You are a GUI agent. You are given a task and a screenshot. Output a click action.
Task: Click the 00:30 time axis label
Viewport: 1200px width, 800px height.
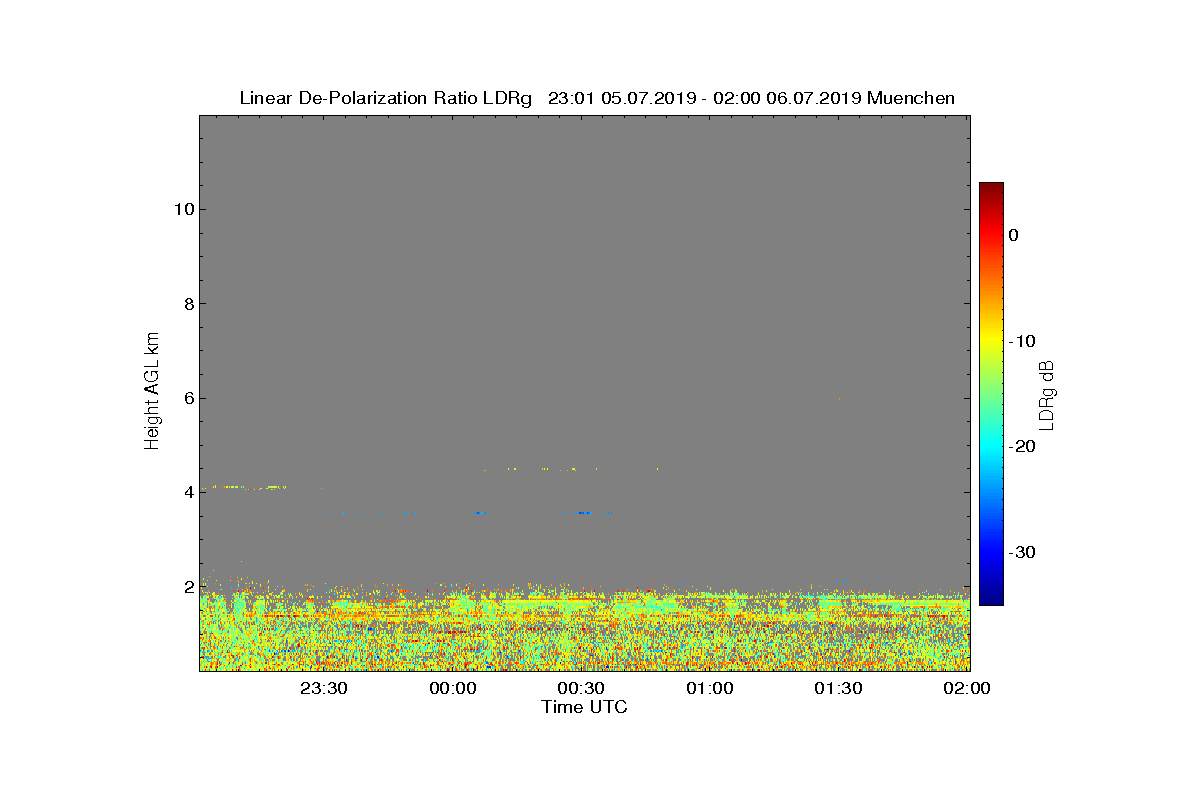(x=581, y=689)
